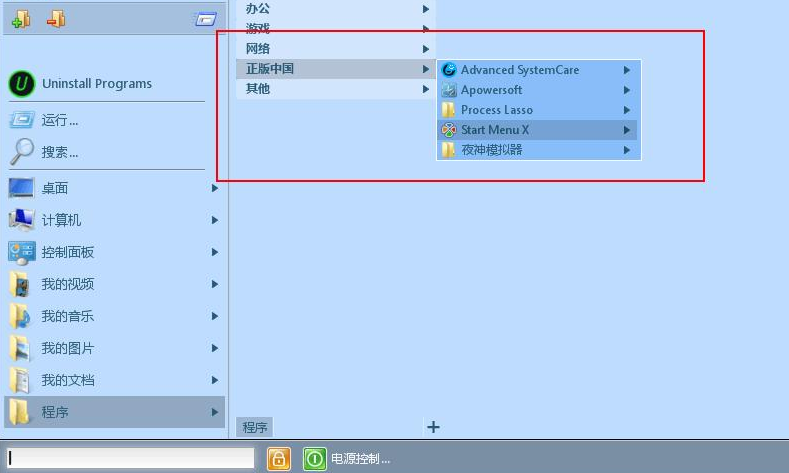The height and width of the screenshot is (473, 789).
Task: Expand the 程序 submenu arrow
Action: click(215, 412)
